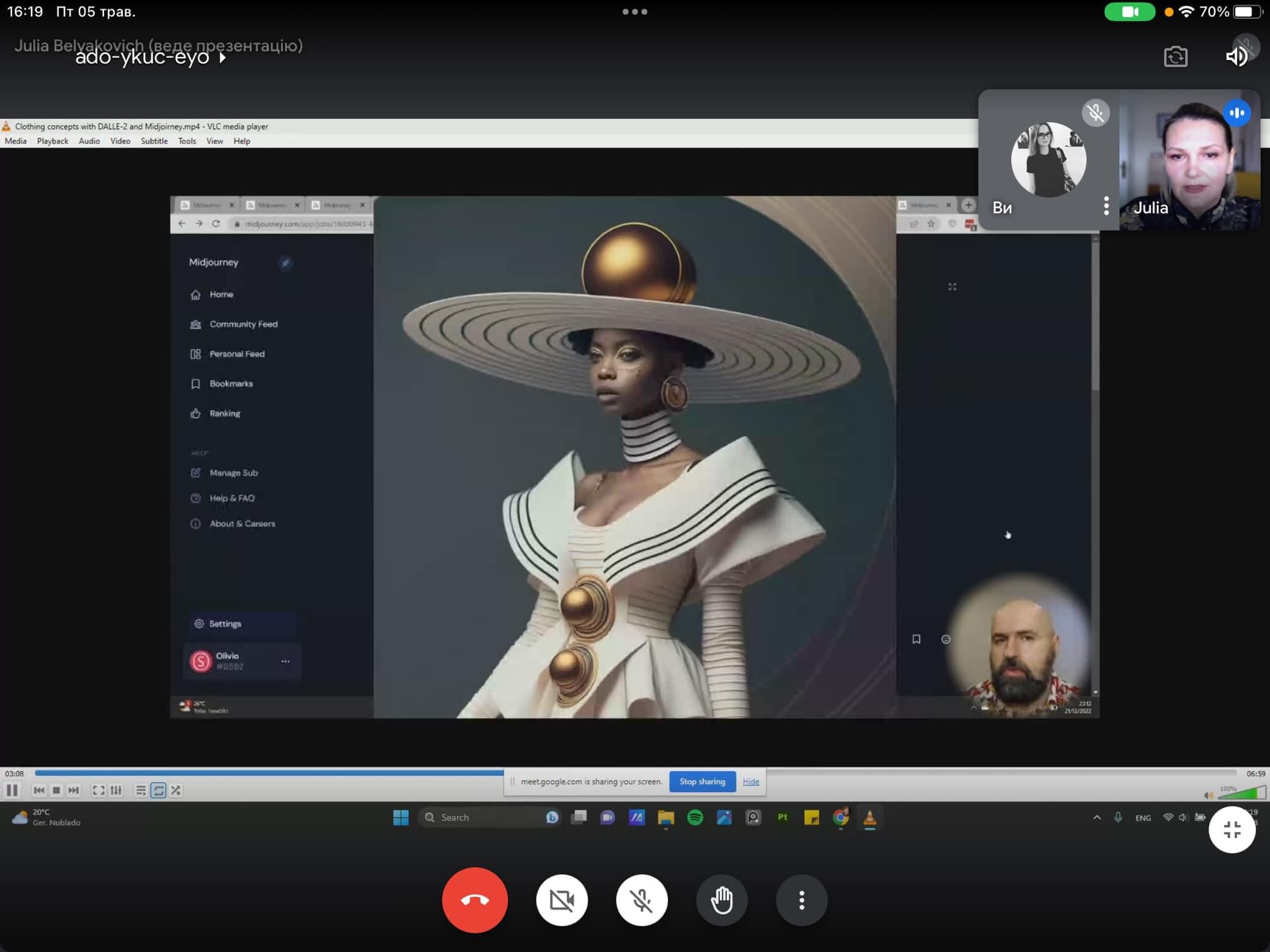
Task: Open the Teams chat taskbar icon
Action: click(x=608, y=818)
